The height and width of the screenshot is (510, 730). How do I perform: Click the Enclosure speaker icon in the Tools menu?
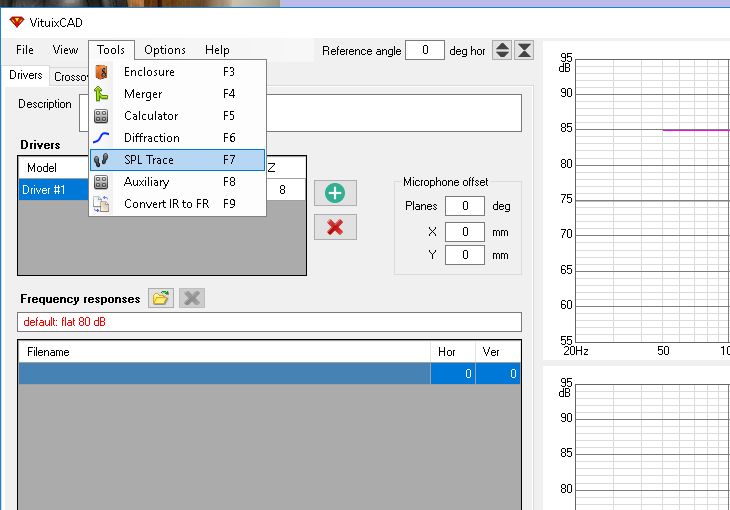pyautogui.click(x=101, y=72)
